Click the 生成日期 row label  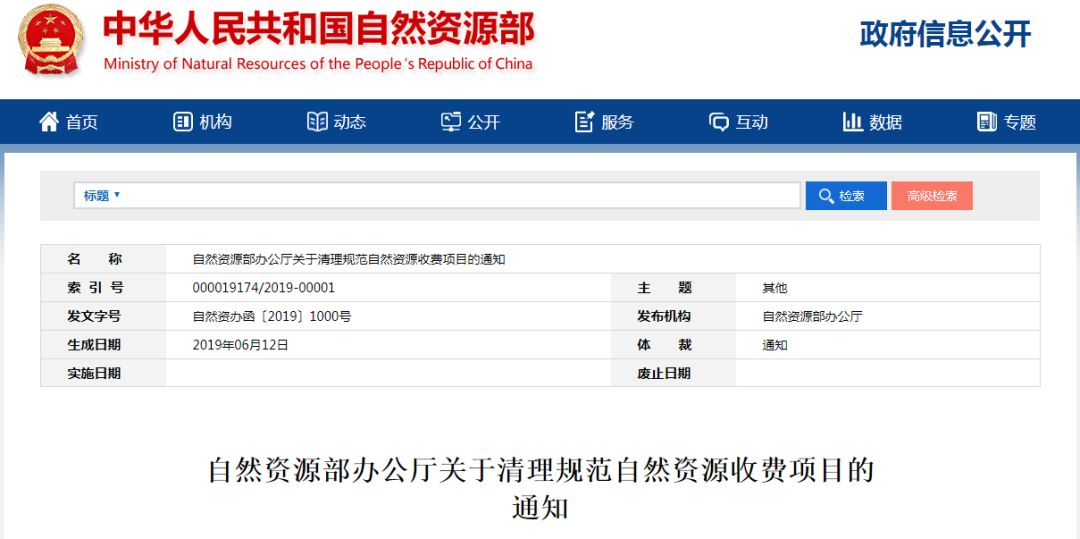pyautogui.click(x=94, y=345)
